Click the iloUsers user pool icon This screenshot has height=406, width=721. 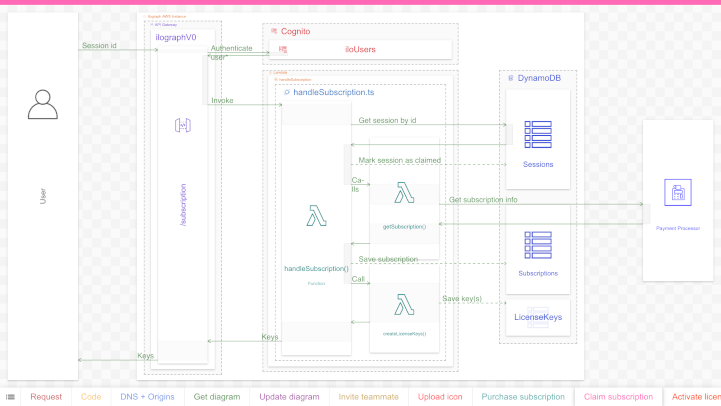click(283, 49)
